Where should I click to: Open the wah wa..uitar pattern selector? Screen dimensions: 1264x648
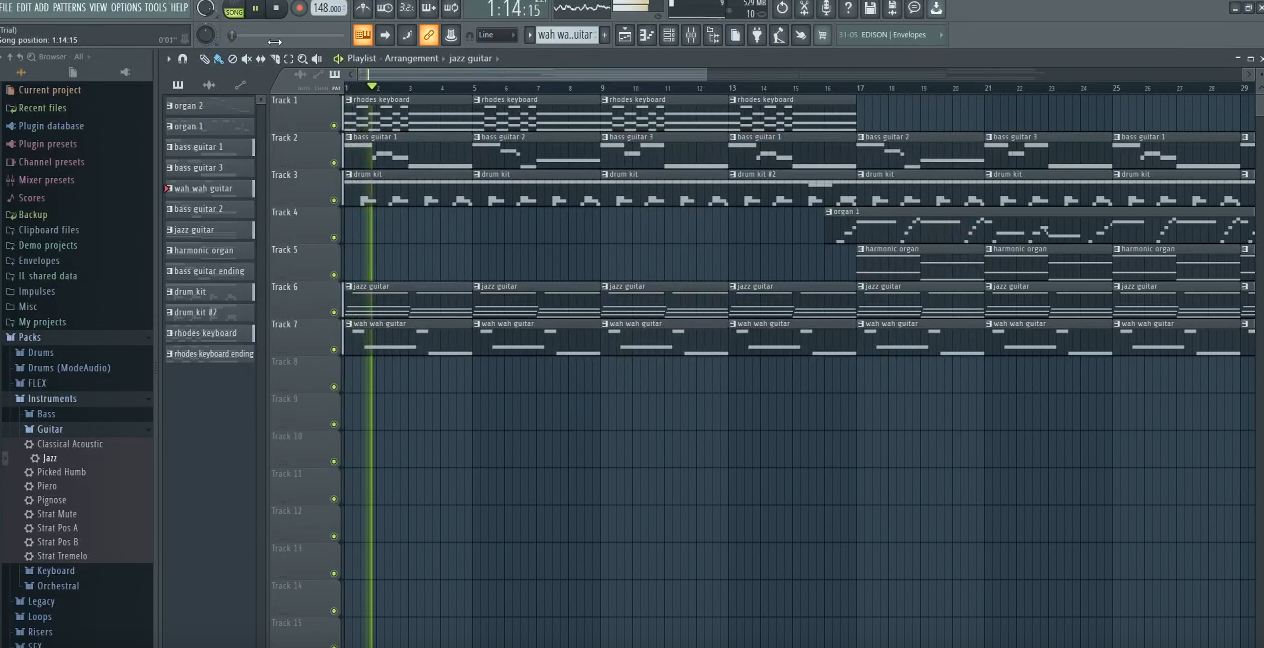(x=567, y=35)
